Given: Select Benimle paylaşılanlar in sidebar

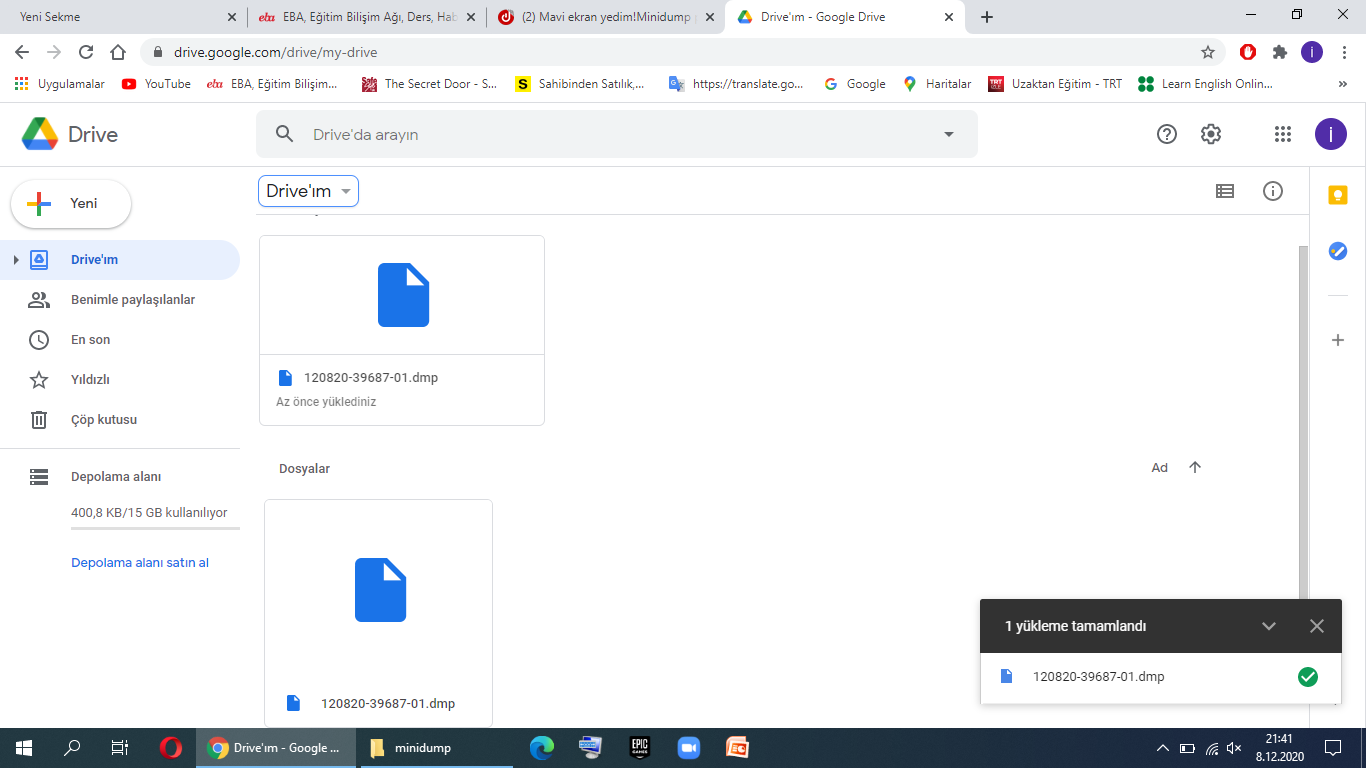Looking at the screenshot, I should (x=120, y=300).
